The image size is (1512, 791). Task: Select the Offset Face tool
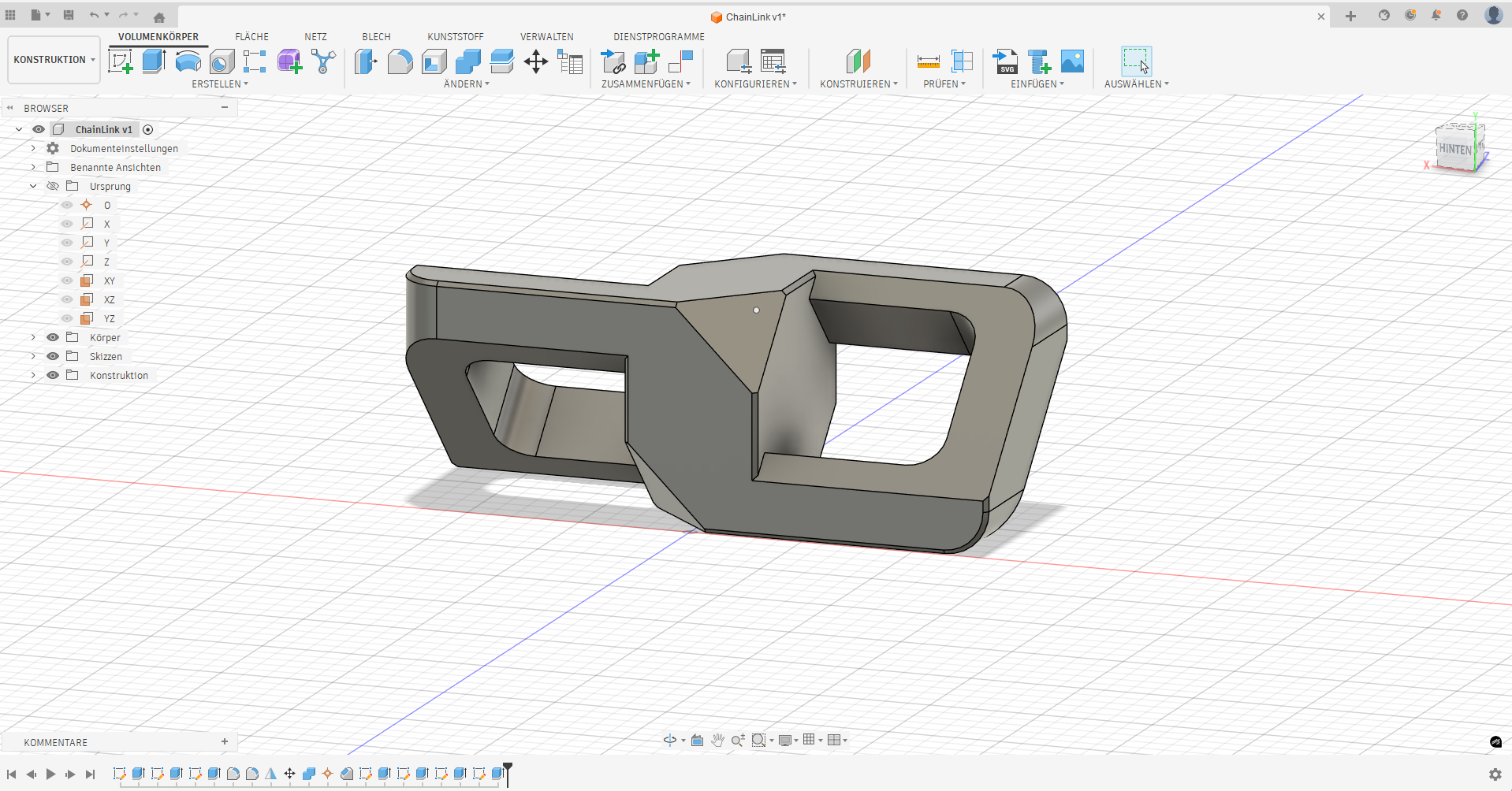(x=501, y=61)
